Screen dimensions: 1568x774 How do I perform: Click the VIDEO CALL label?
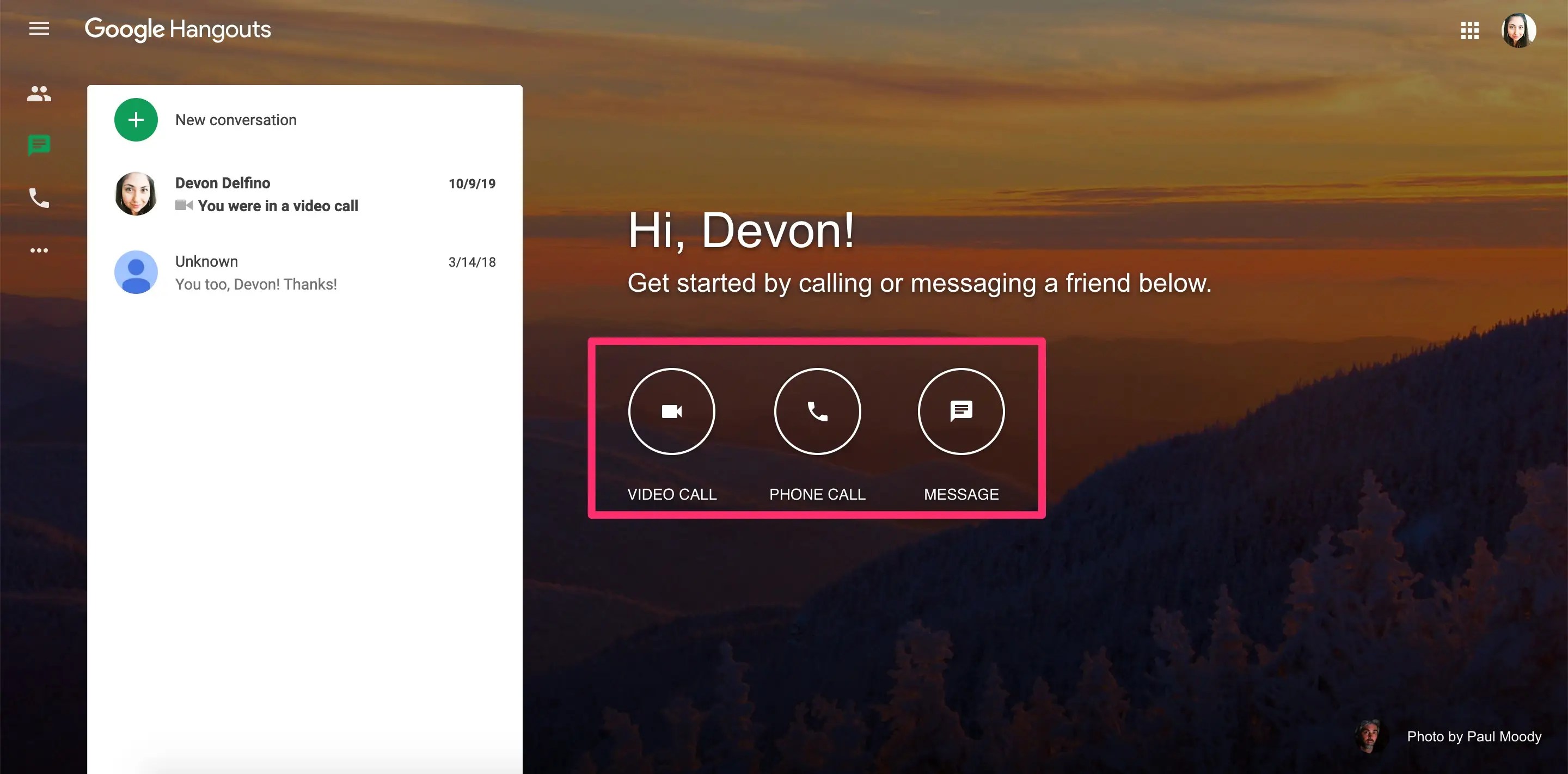671,494
